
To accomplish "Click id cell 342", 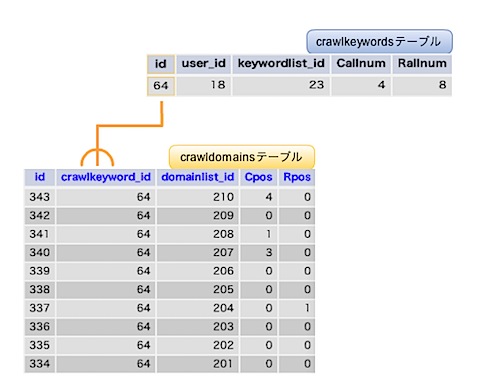I will point(40,216).
